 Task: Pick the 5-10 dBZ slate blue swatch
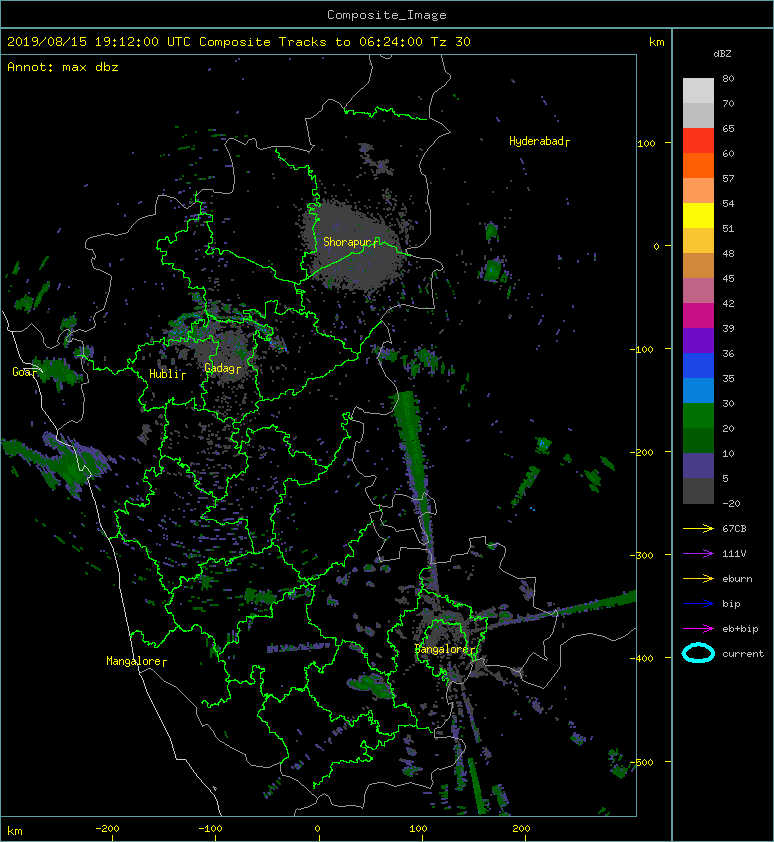pos(698,466)
